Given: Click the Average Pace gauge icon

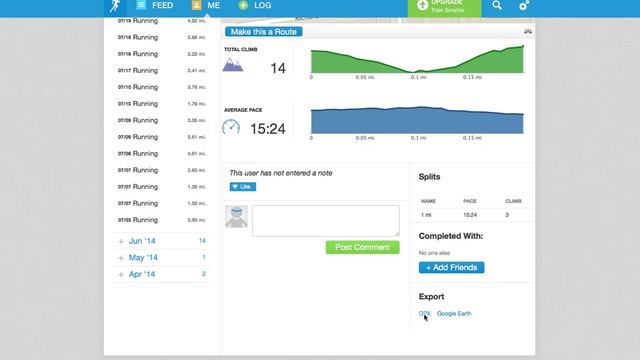Looking at the screenshot, I should point(231,128).
